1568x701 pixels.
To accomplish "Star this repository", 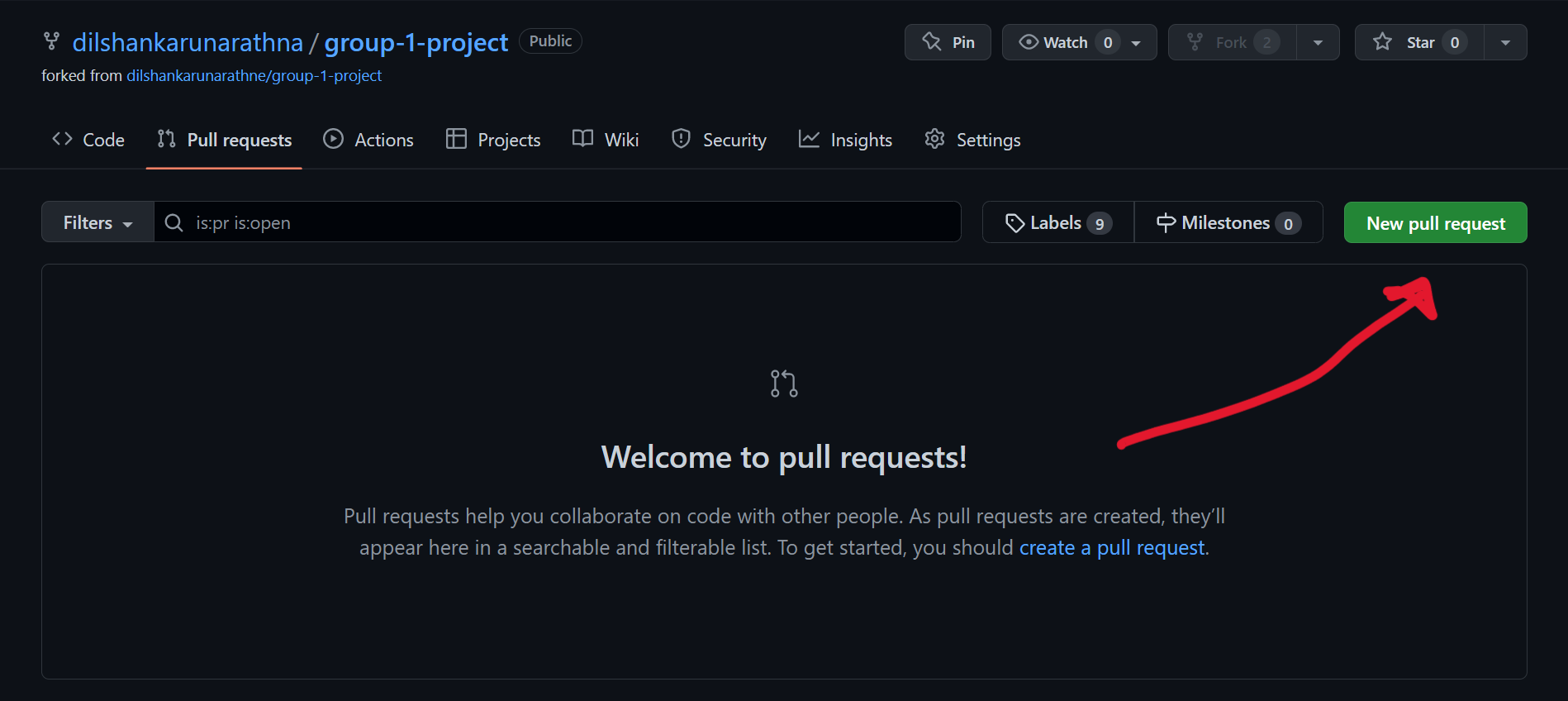I will (1419, 42).
